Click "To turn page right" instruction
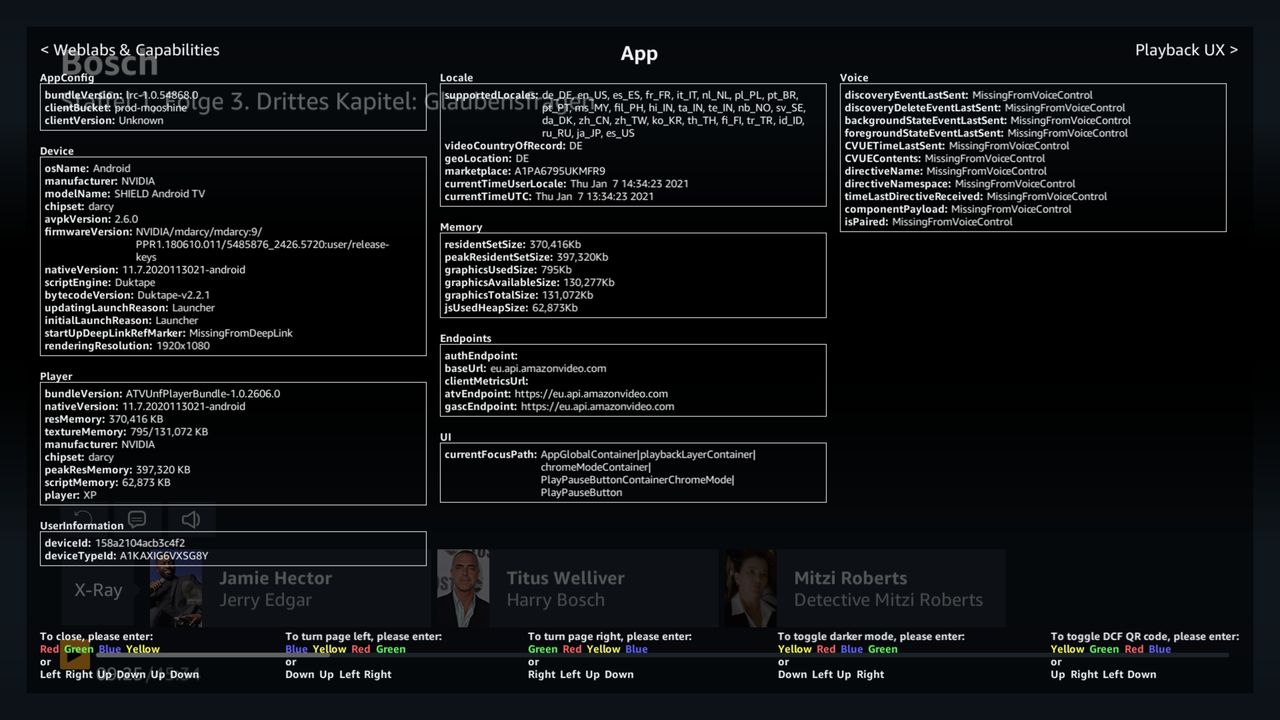The width and height of the screenshot is (1280, 720). click(x=609, y=637)
